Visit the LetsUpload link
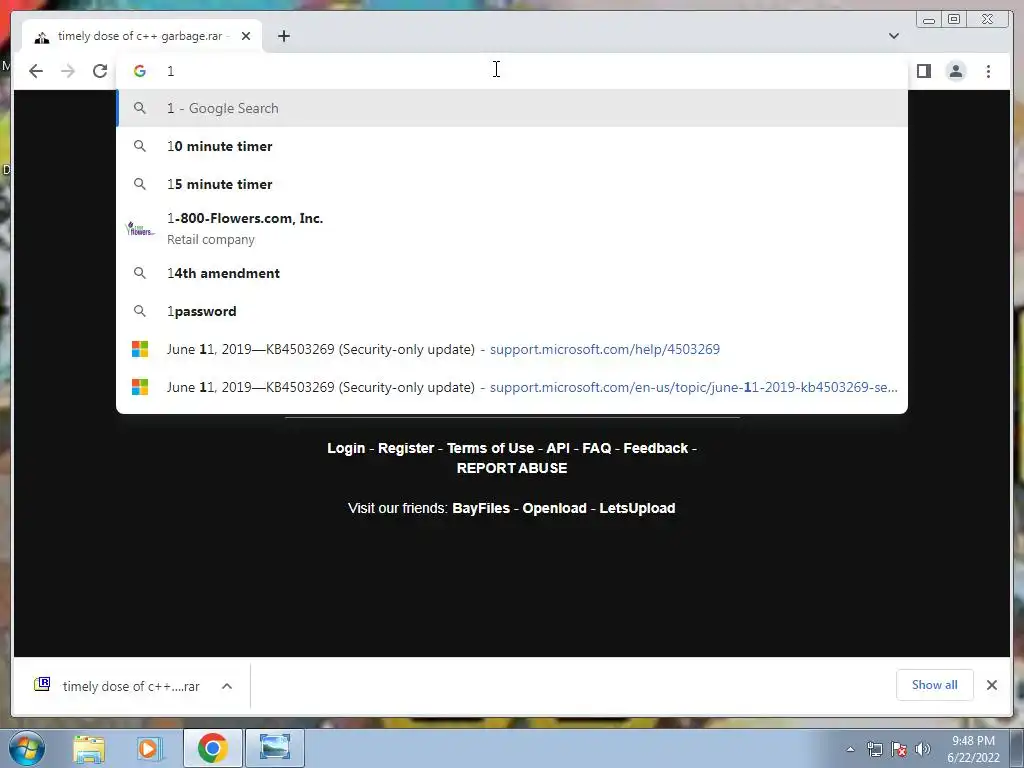The height and width of the screenshot is (768, 1024). click(637, 508)
